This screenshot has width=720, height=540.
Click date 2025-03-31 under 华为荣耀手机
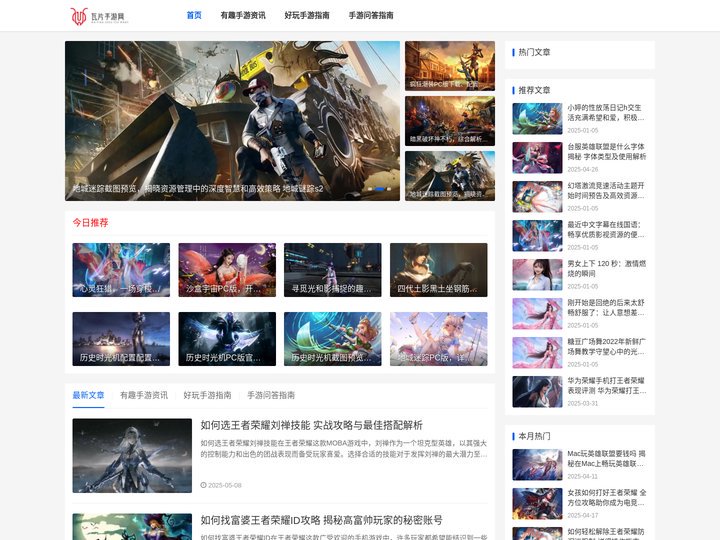tap(583, 404)
